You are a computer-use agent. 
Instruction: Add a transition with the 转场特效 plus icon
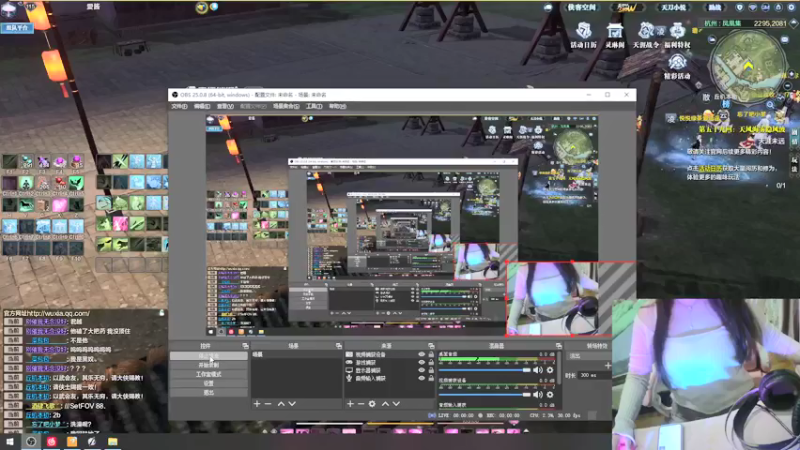608,365
